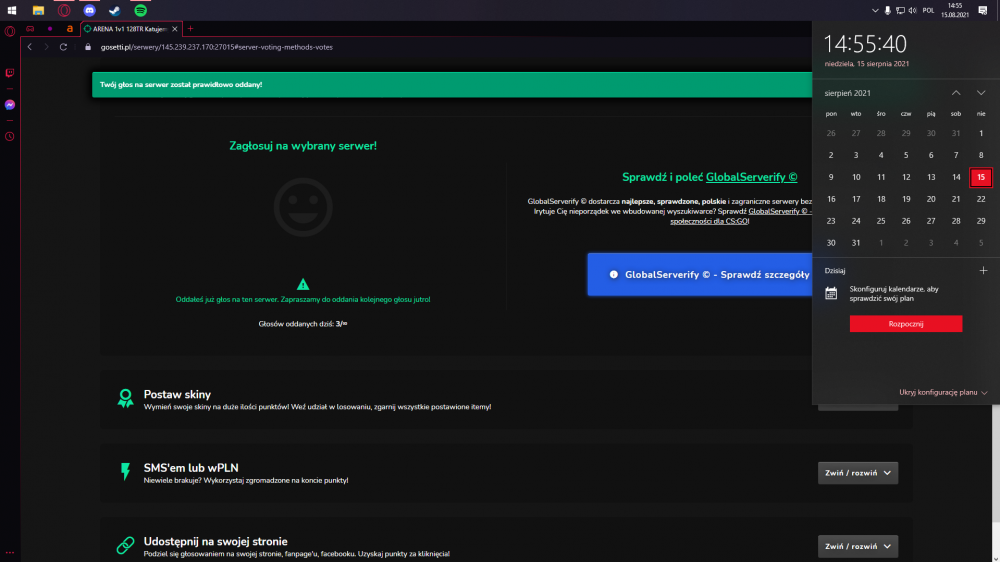The image size is (1000, 562).
Task: Open Spotify from the taskbar
Action: click(140, 10)
